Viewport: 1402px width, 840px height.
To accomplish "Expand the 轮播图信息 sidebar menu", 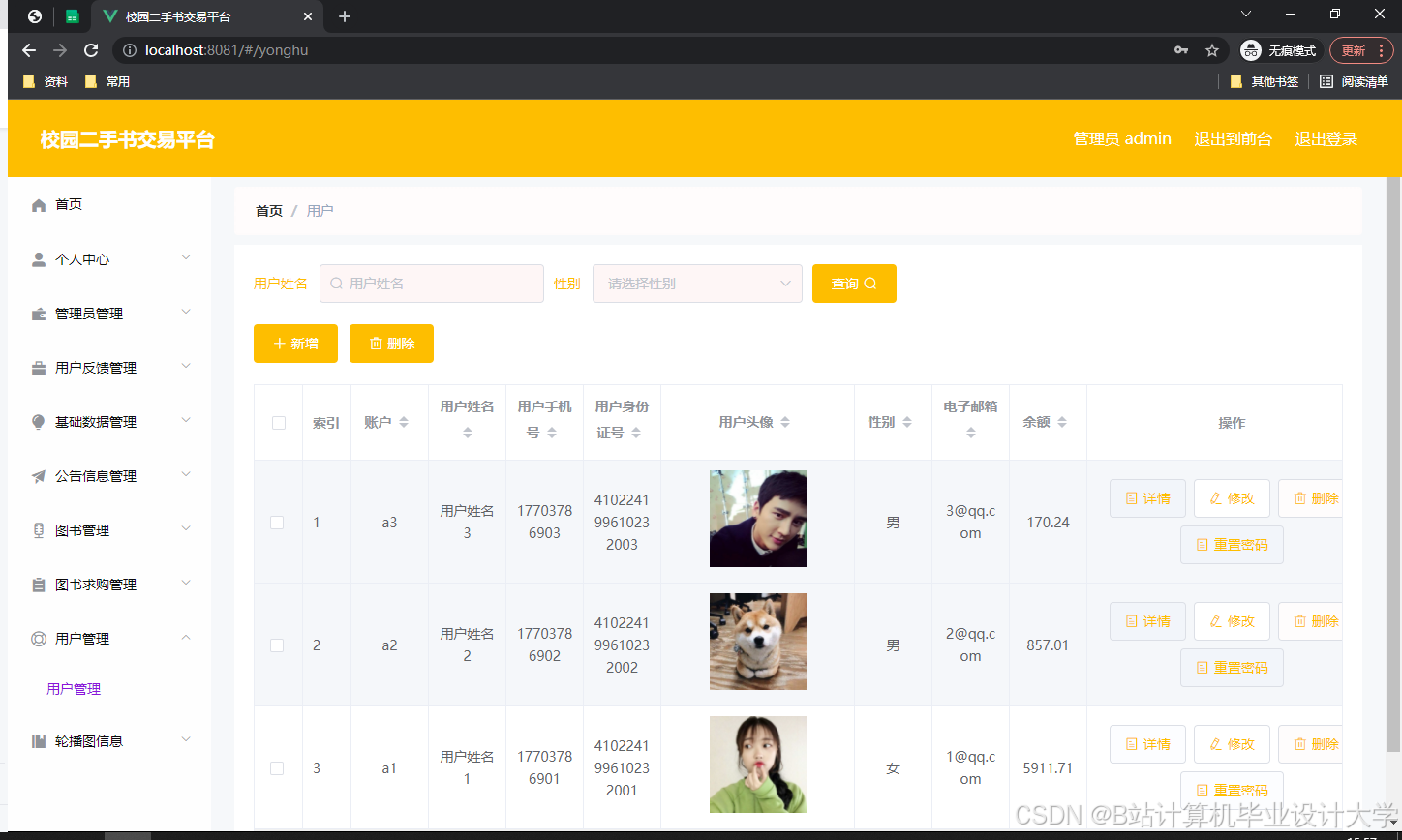I will tap(186, 739).
